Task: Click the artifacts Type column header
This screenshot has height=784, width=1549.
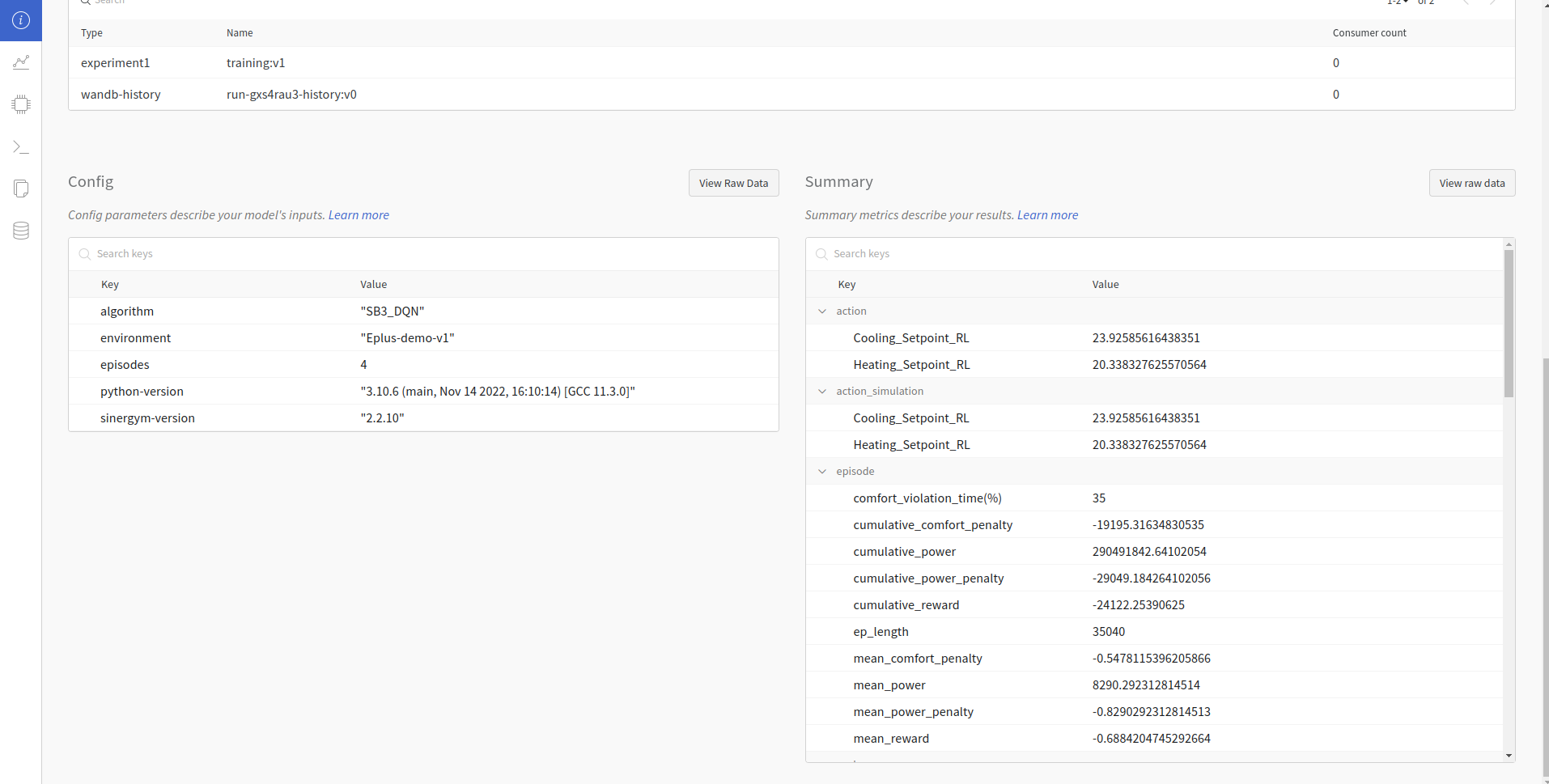Action: [x=91, y=33]
